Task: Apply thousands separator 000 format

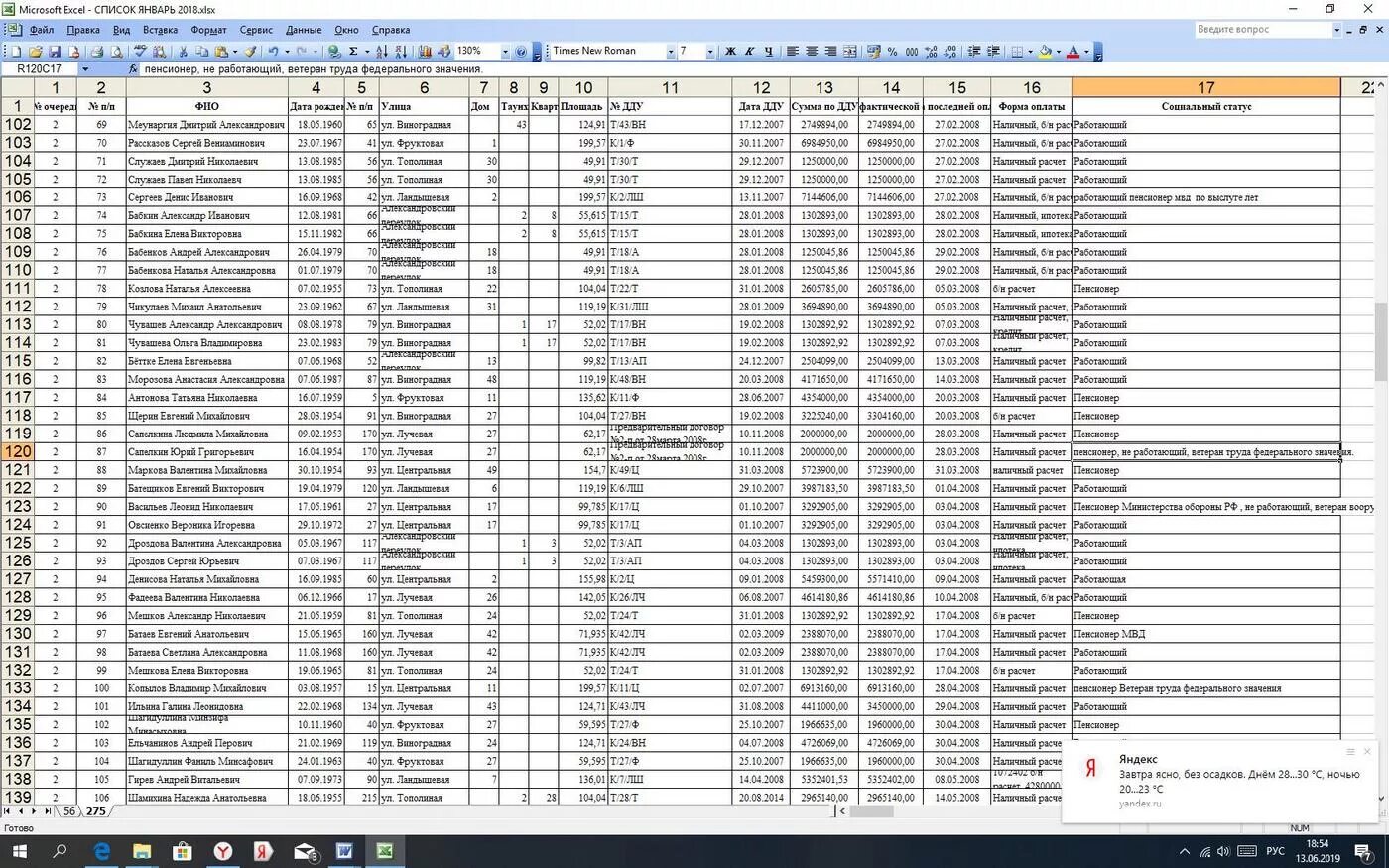Action: click(912, 51)
